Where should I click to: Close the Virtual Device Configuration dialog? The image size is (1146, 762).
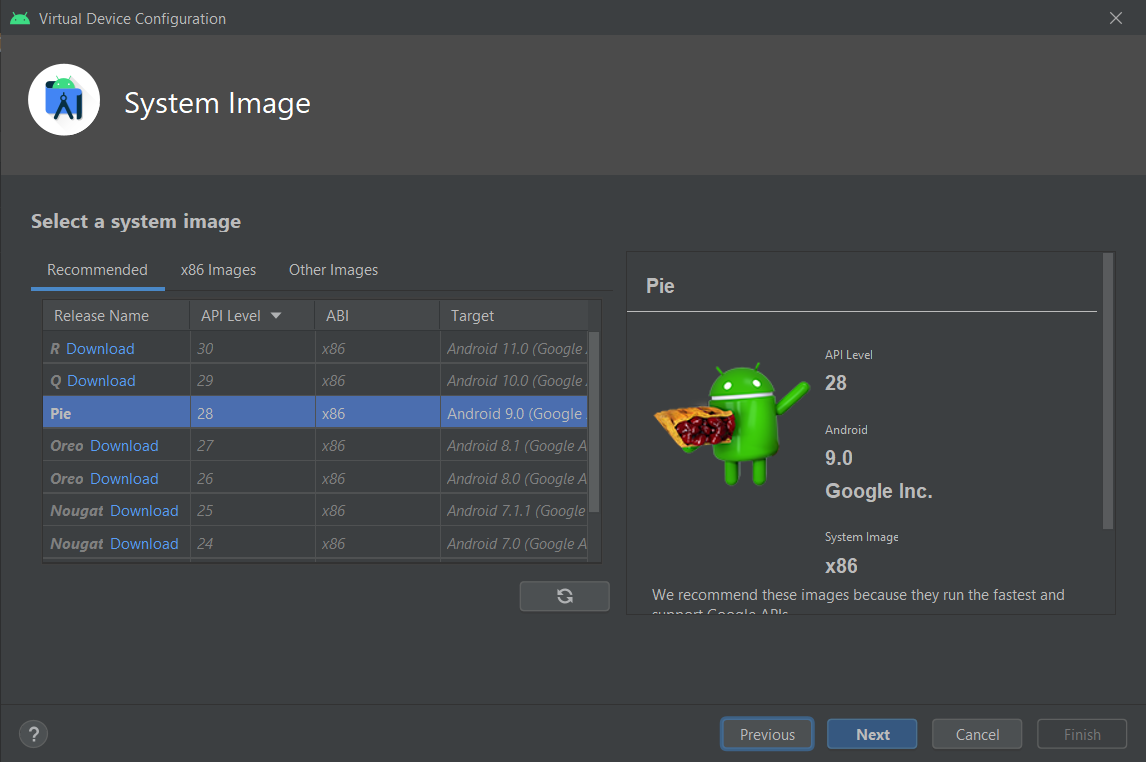coord(1115,18)
